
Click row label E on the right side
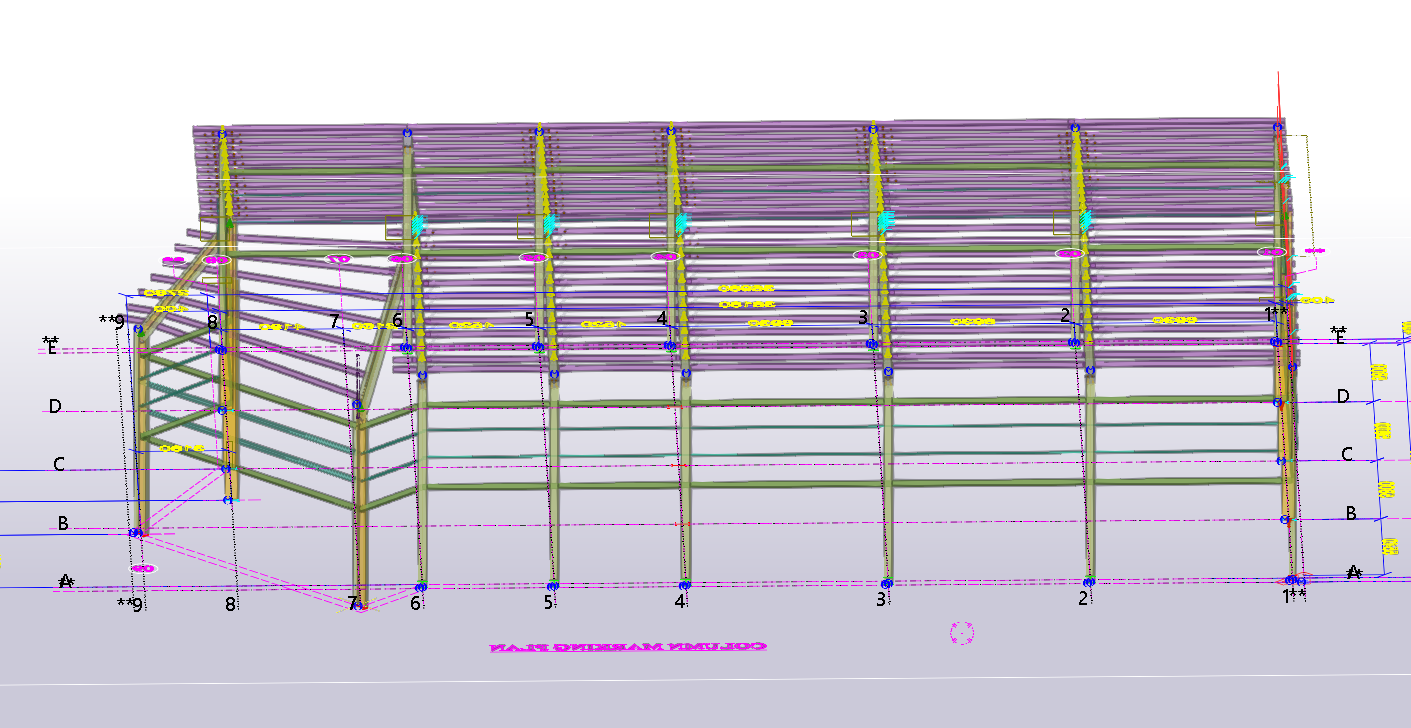tap(1340, 336)
